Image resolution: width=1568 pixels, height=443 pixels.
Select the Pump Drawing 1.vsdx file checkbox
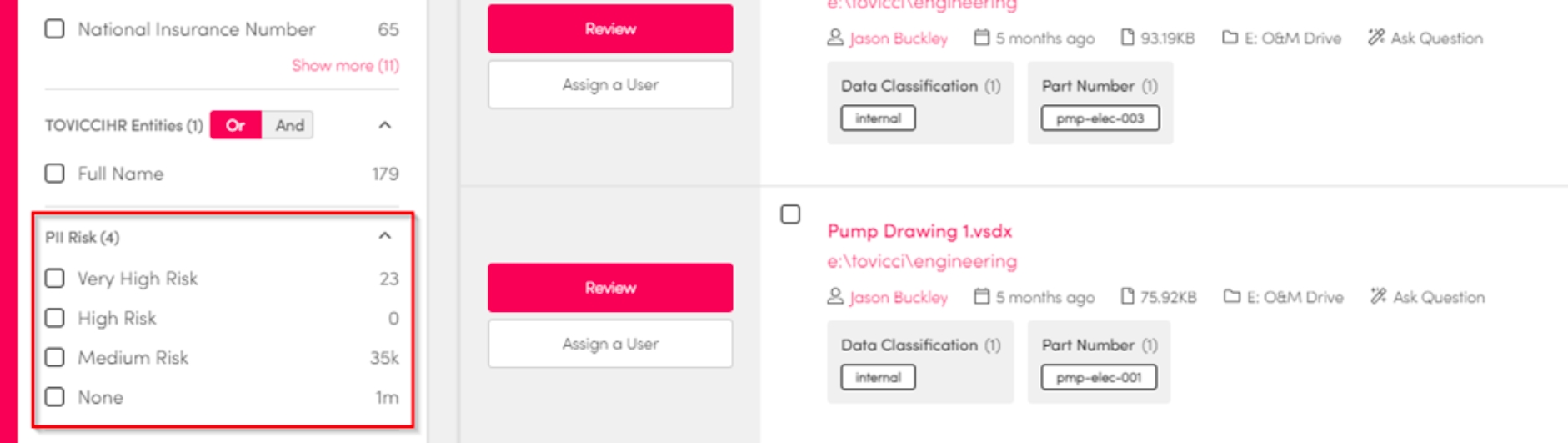790,214
